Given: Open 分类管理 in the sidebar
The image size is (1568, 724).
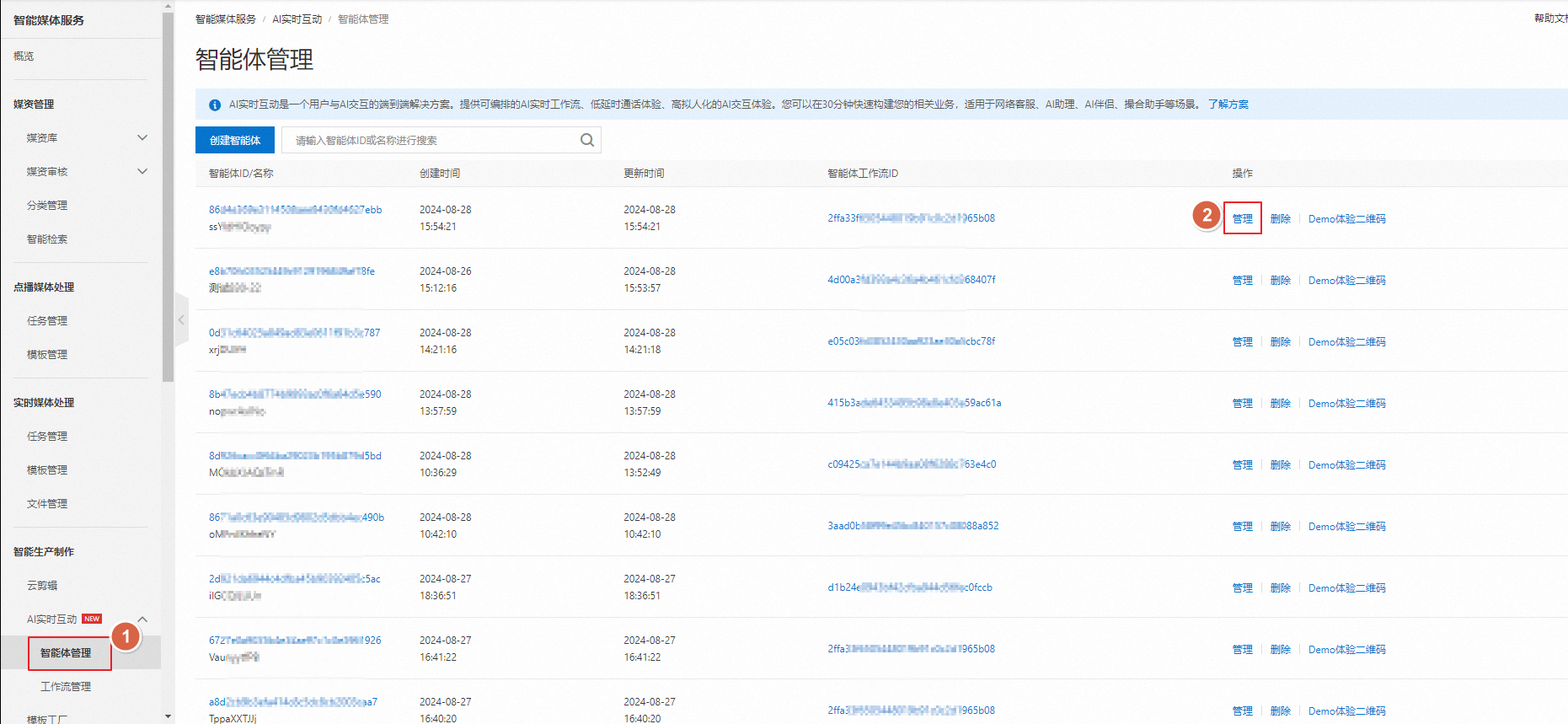Looking at the screenshot, I should tap(47, 205).
